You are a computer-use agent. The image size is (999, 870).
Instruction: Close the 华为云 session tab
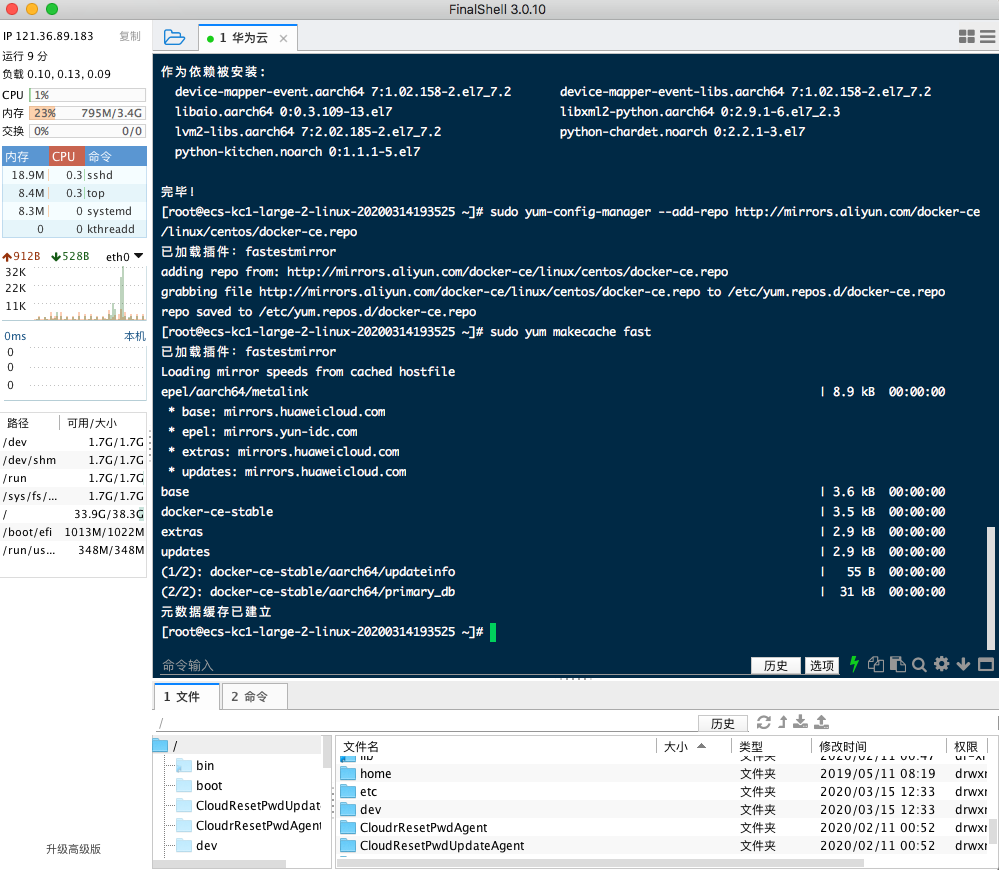click(x=284, y=39)
